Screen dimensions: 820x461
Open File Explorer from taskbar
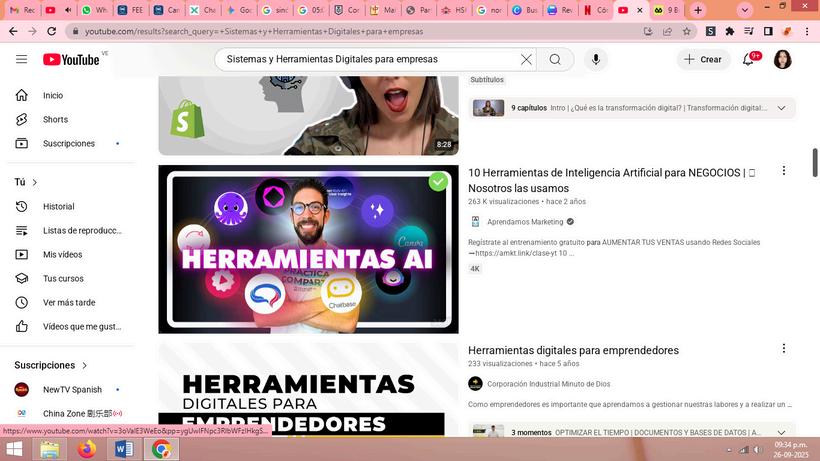pyautogui.click(x=50, y=449)
